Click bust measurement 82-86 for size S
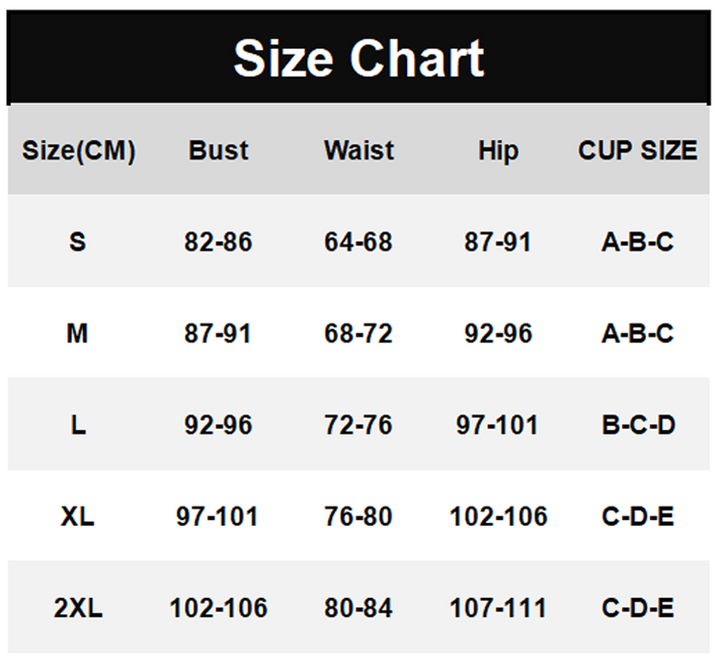This screenshot has width=720, height=670. pyautogui.click(x=218, y=242)
